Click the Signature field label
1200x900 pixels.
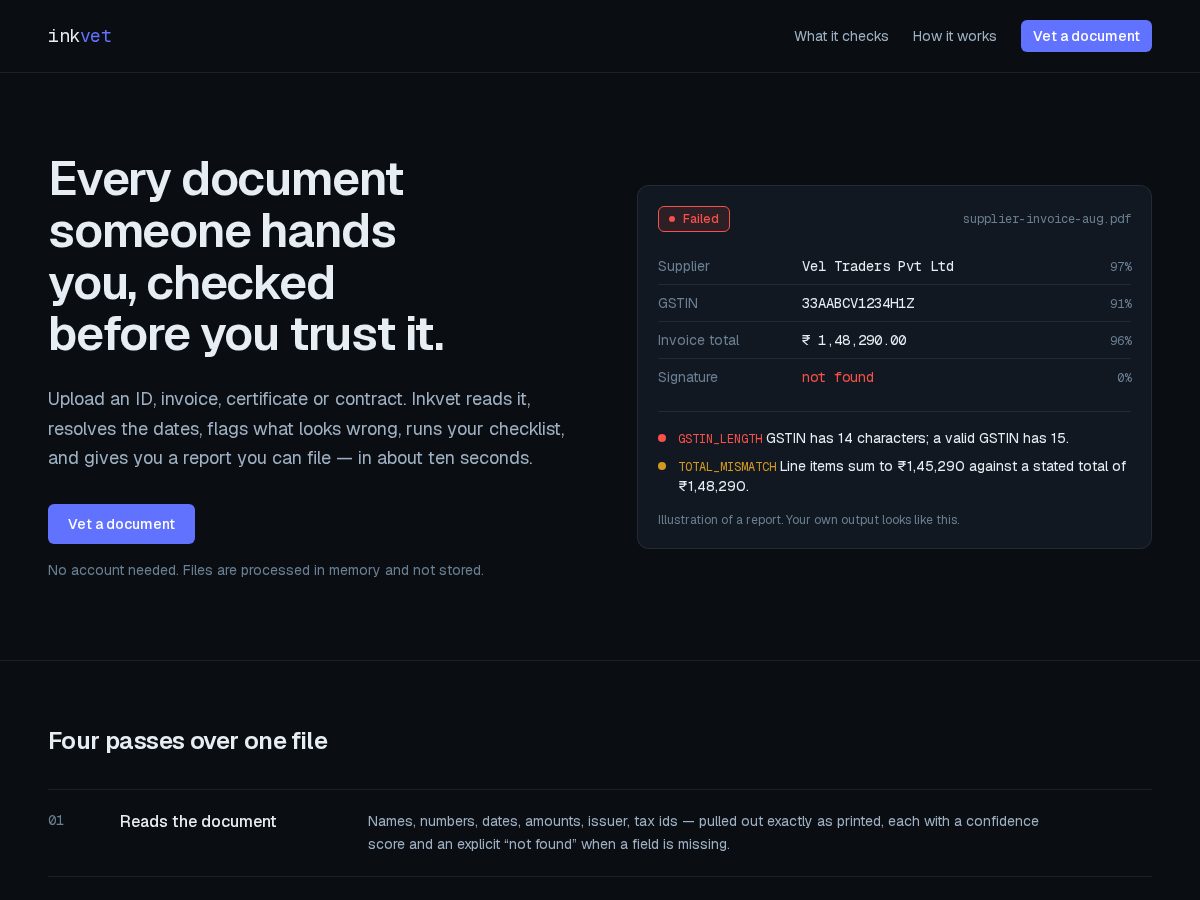(688, 377)
